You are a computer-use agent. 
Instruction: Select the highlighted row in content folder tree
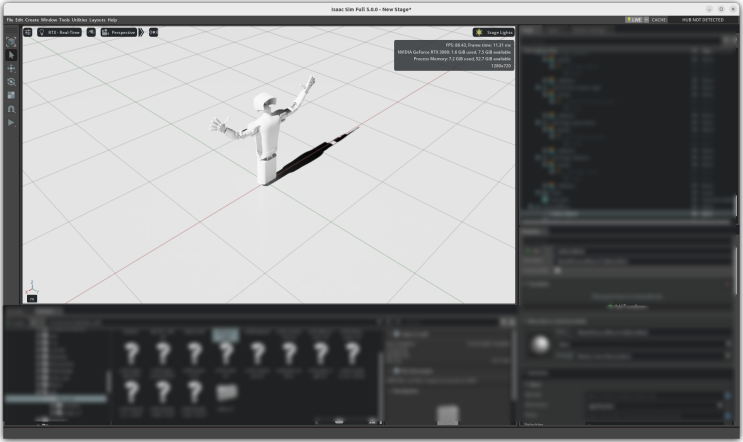[56, 399]
